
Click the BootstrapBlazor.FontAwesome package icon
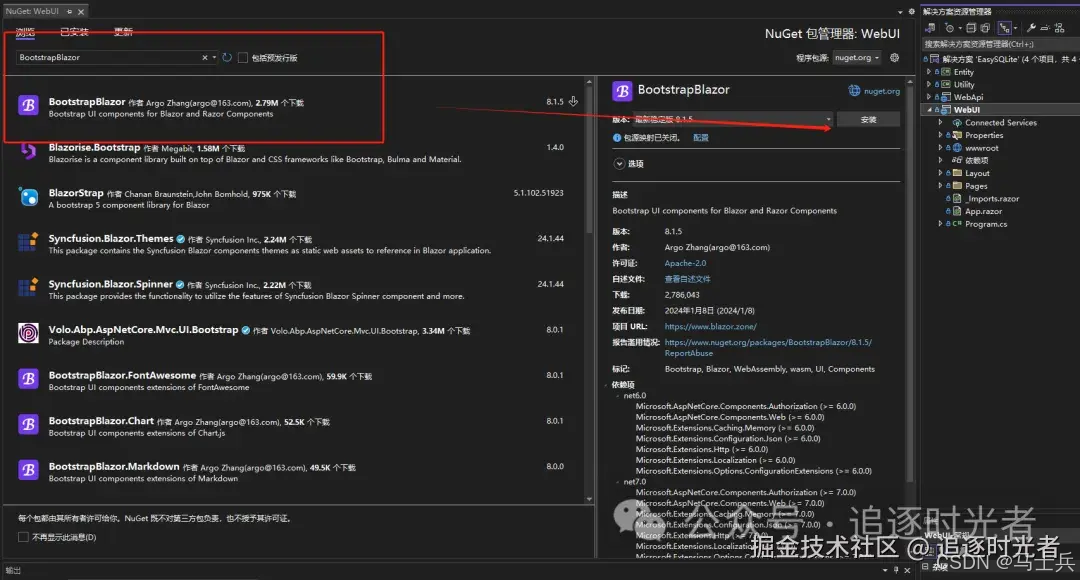click(28, 379)
